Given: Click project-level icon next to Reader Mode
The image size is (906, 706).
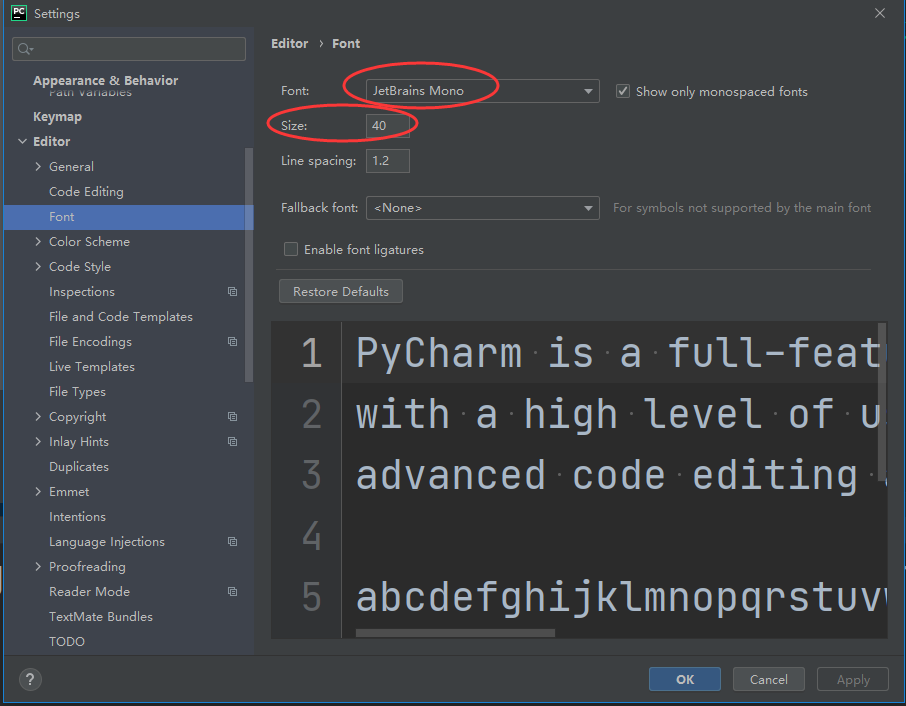Looking at the screenshot, I should (232, 592).
